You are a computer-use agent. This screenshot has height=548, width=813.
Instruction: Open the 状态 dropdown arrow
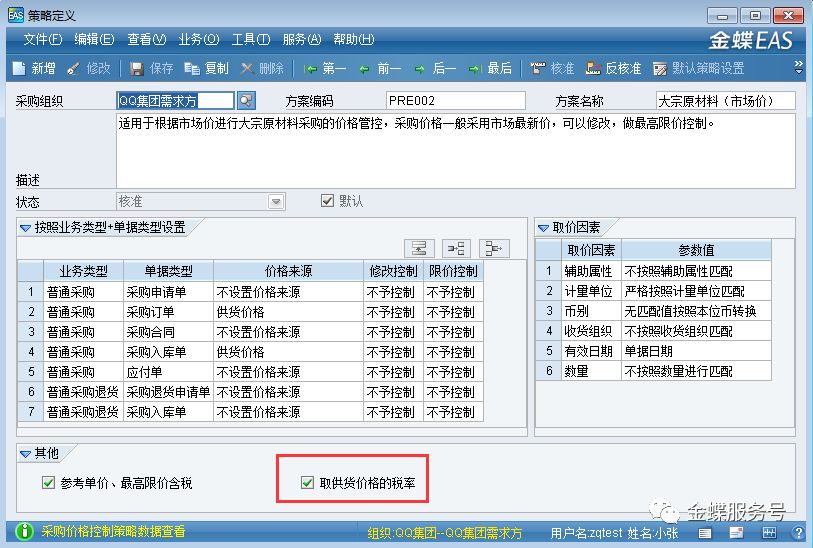click(276, 201)
